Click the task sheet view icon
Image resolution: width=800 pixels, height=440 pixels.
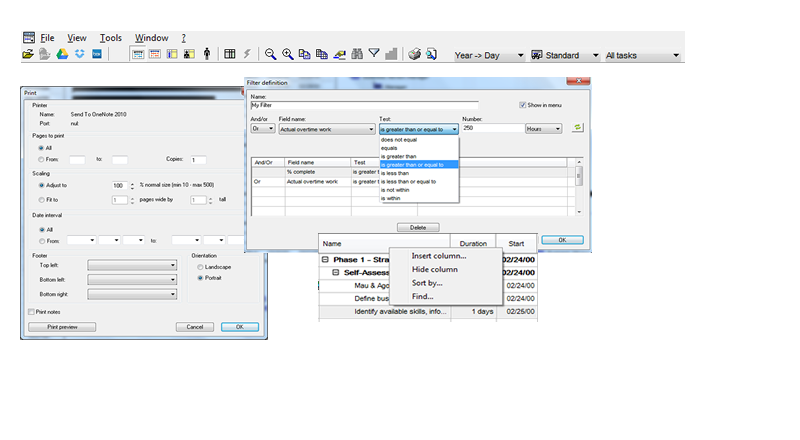(172, 54)
